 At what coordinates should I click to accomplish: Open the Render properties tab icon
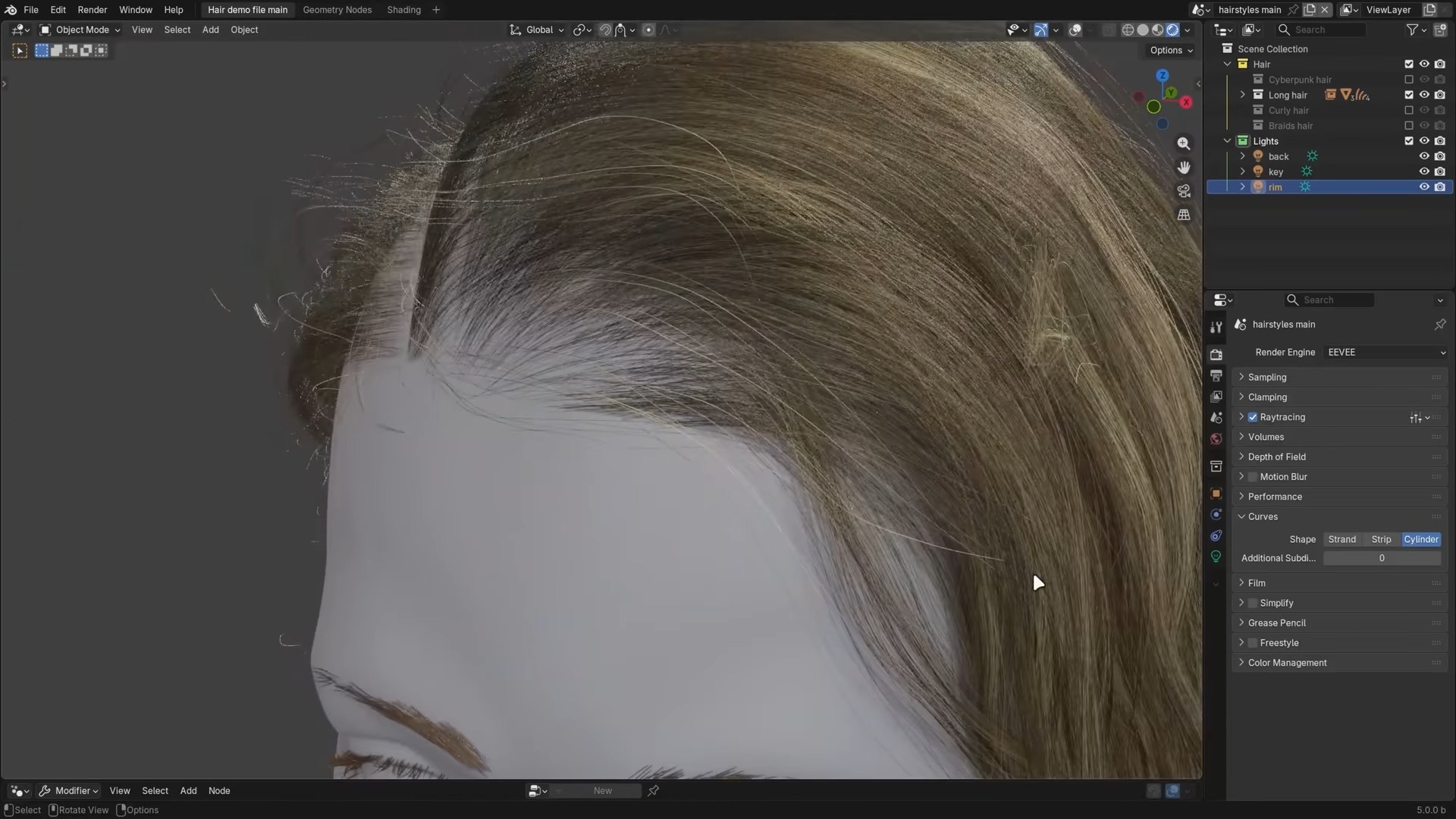click(1216, 354)
